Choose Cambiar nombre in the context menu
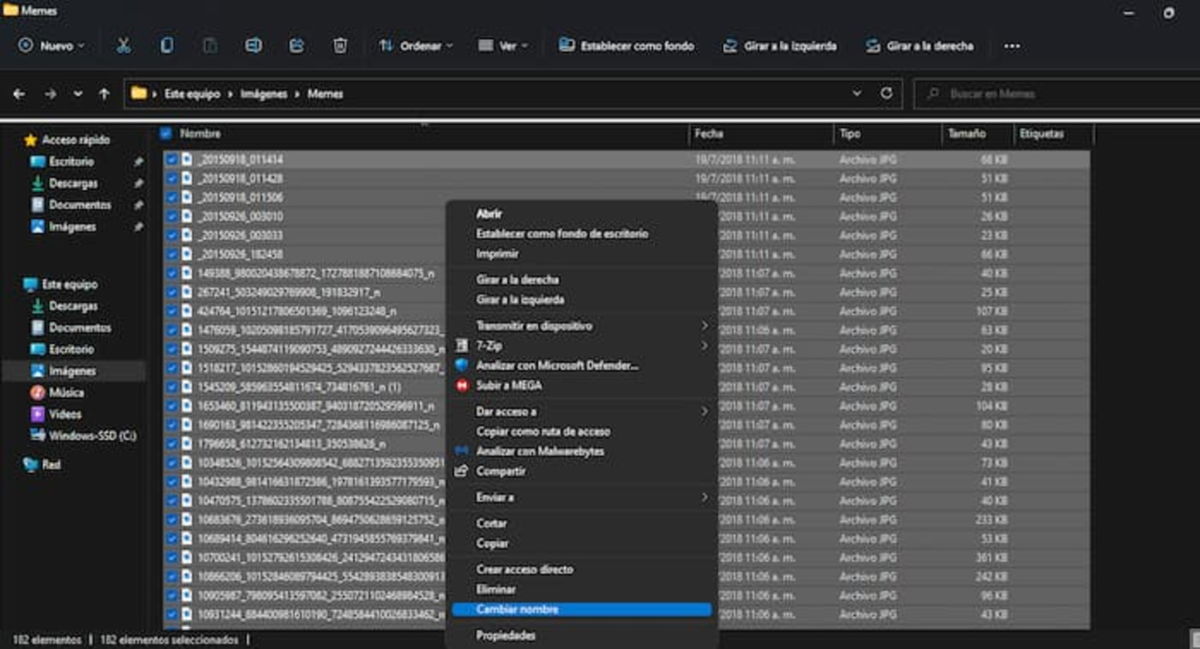This screenshot has height=649, width=1200. (517, 609)
